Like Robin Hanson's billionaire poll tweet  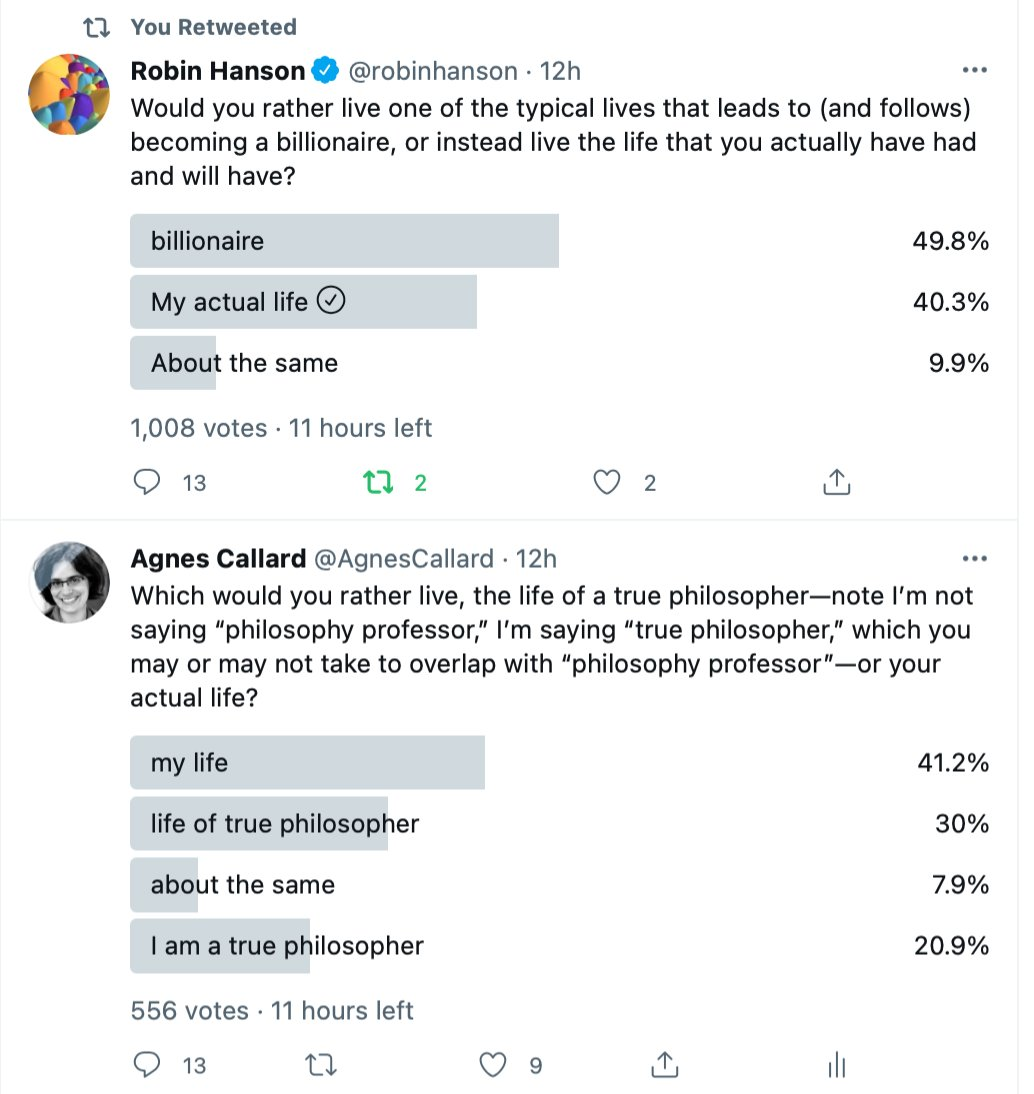(x=606, y=483)
